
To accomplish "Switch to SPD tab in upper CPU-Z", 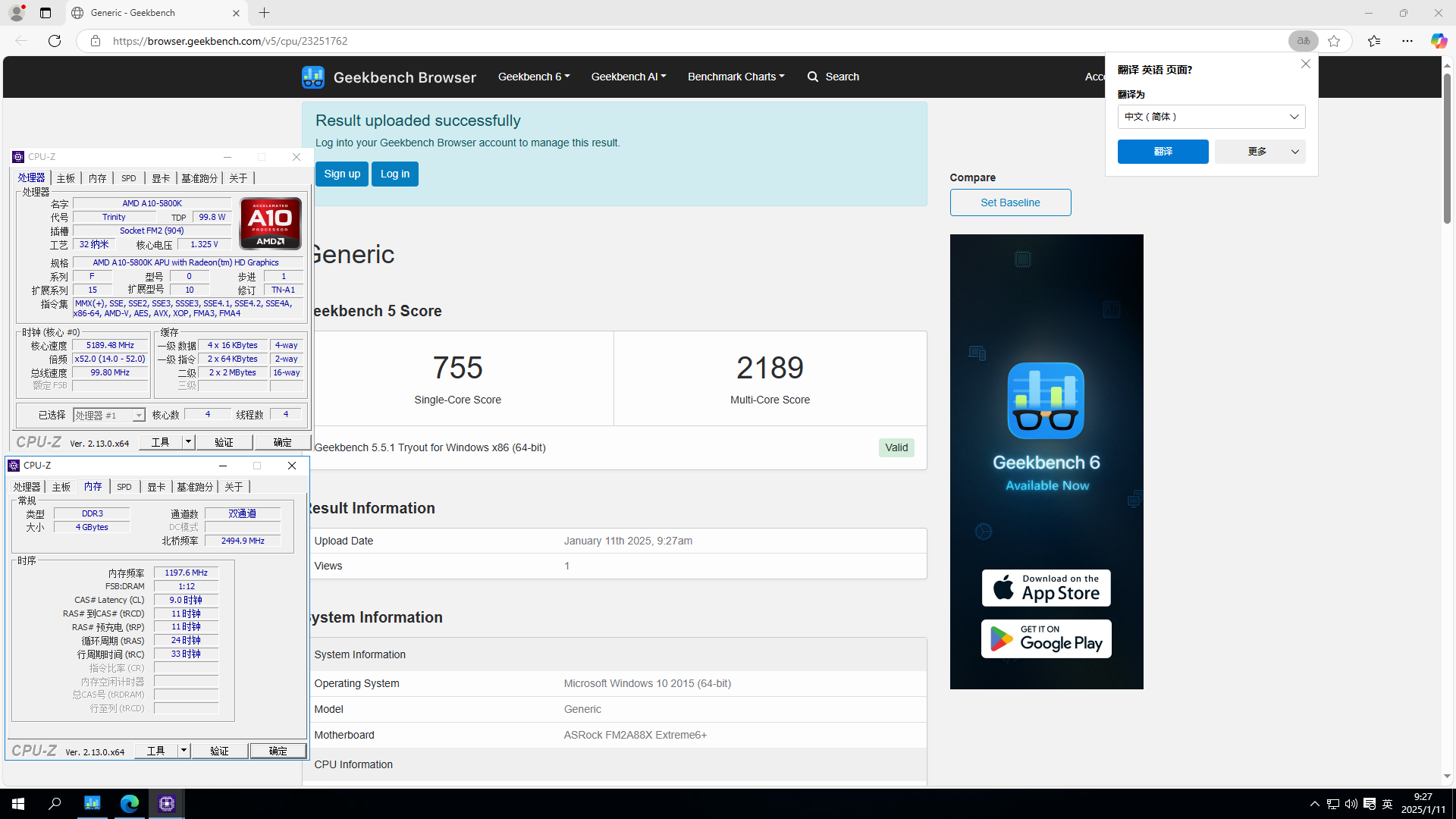I will pos(129,178).
